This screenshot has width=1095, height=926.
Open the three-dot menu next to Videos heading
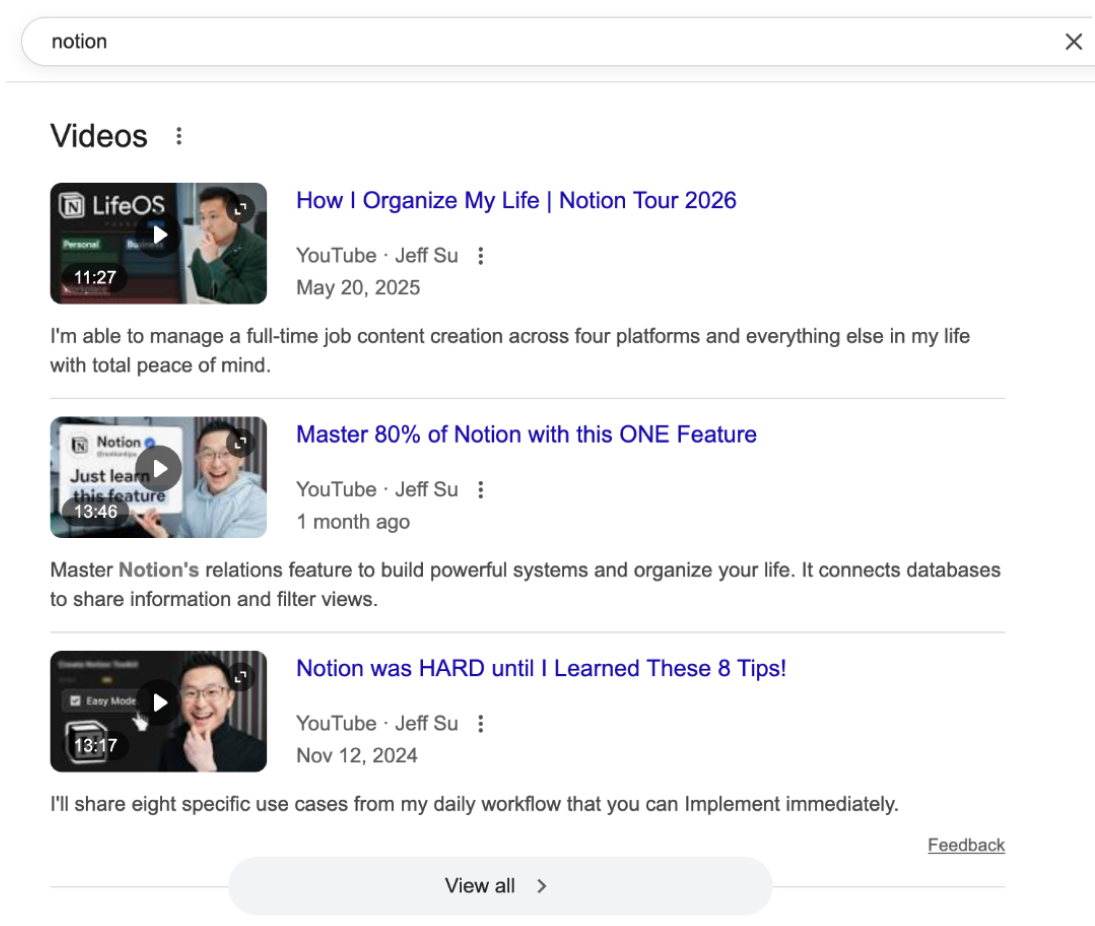pos(179,136)
